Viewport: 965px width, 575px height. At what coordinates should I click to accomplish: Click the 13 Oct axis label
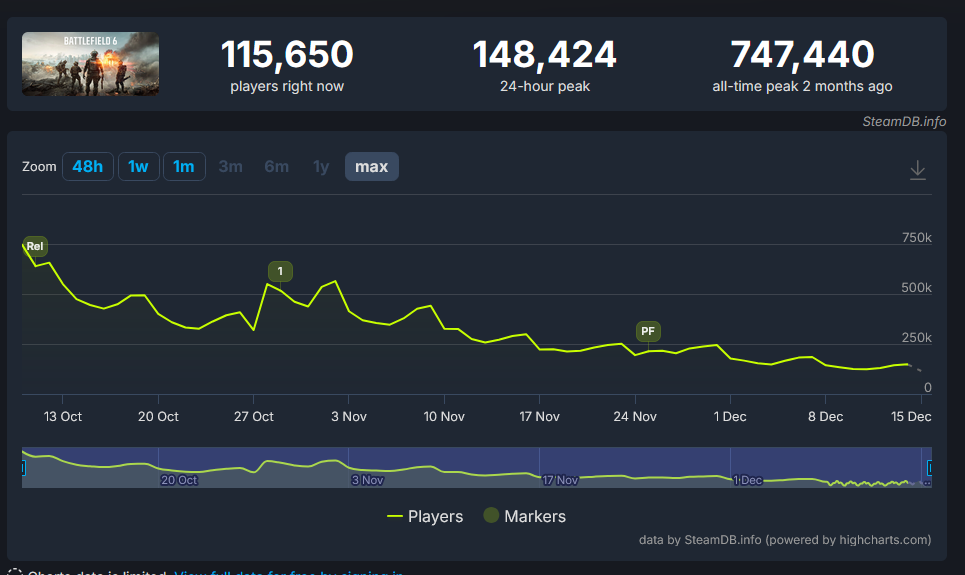pyautogui.click(x=63, y=416)
